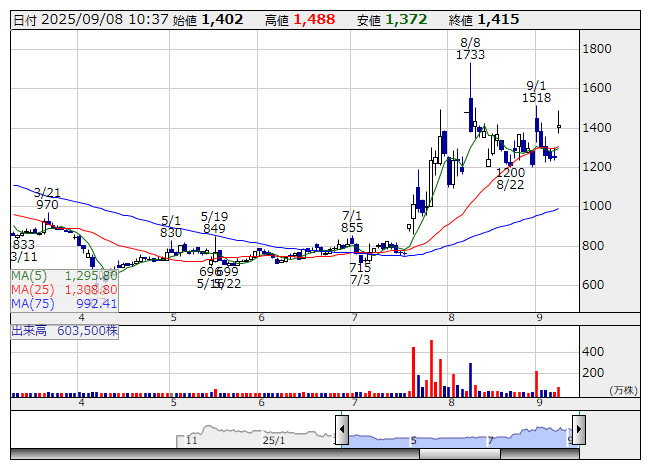Screen dimensions: 653x470
Task: Click the 715 7/3 low label
Action: [x=360, y=274]
